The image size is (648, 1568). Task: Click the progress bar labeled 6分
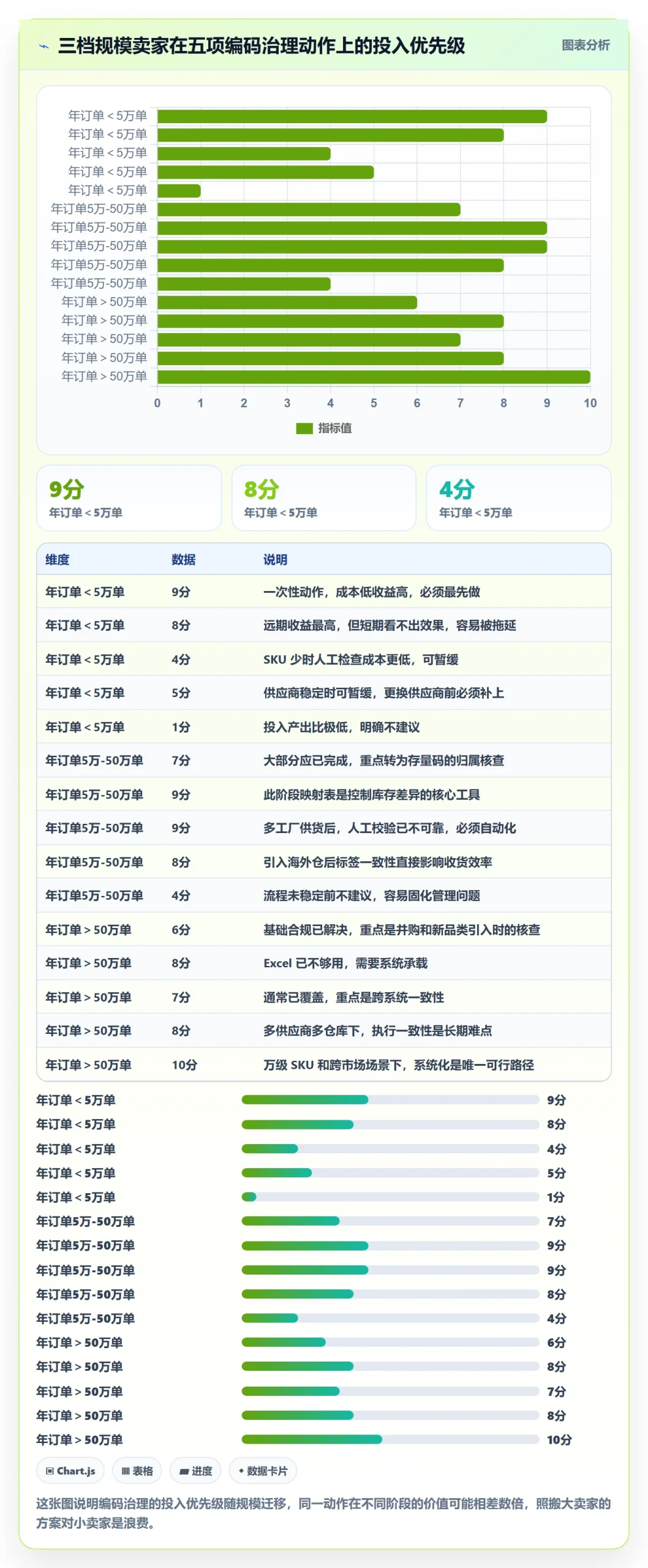coord(390,1342)
